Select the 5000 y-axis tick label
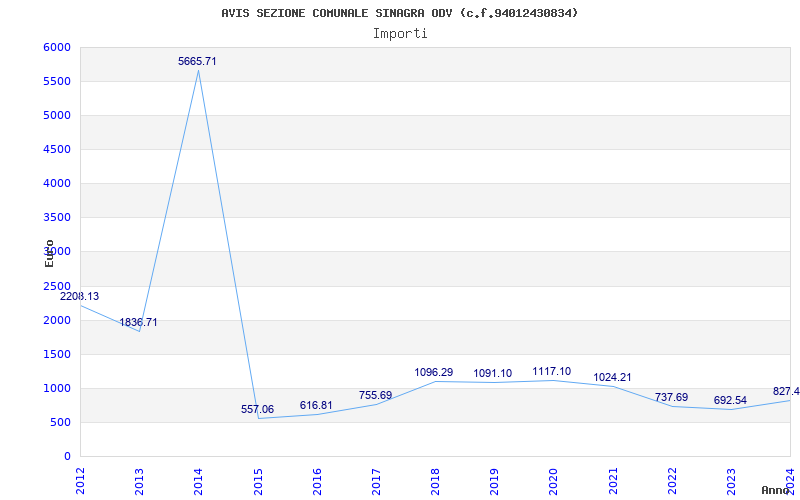Image resolution: width=800 pixels, height=500 pixels. (57, 115)
